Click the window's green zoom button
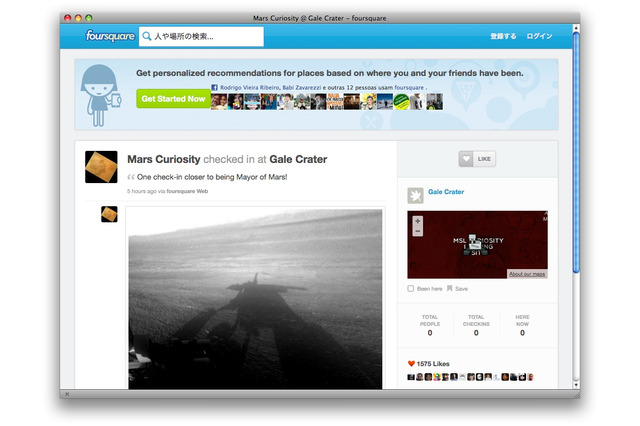This screenshot has height=426, width=640. coord(89,18)
